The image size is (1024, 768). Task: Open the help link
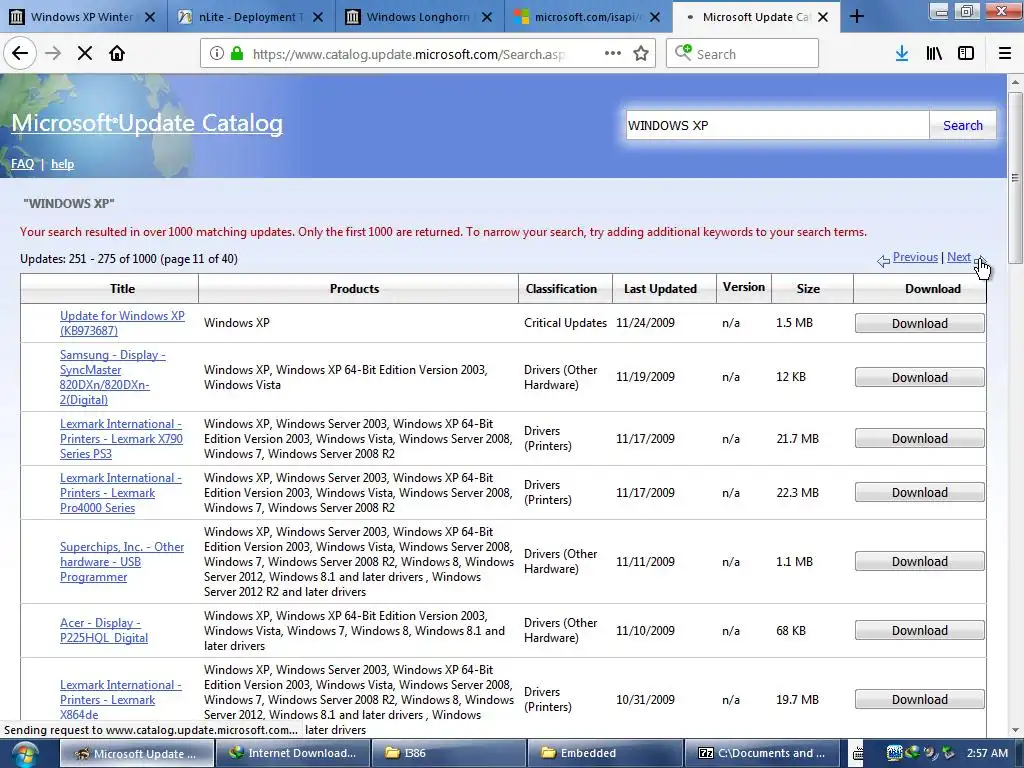click(x=63, y=164)
